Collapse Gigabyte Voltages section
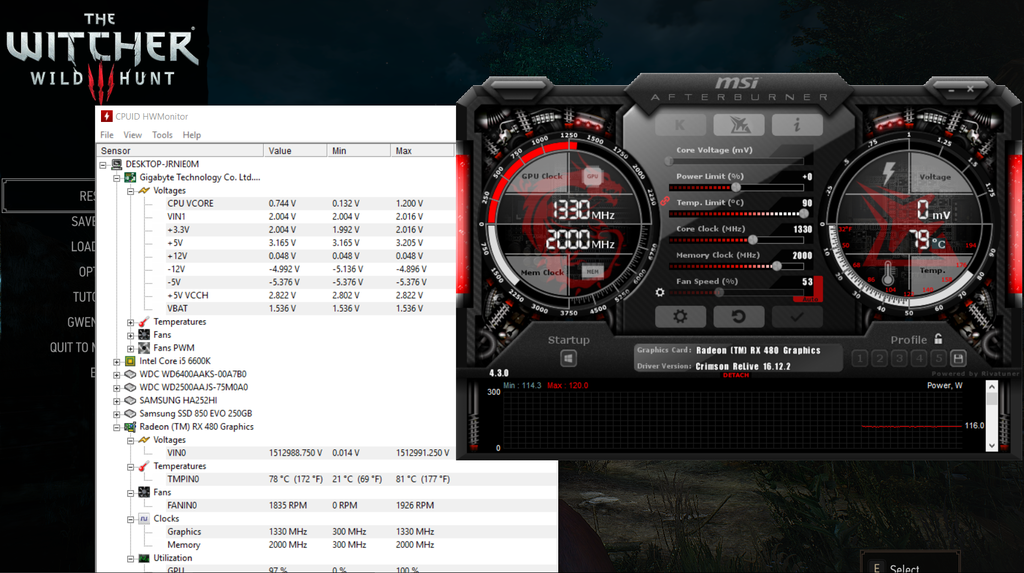The width and height of the screenshot is (1024, 573). pyautogui.click(x=131, y=191)
